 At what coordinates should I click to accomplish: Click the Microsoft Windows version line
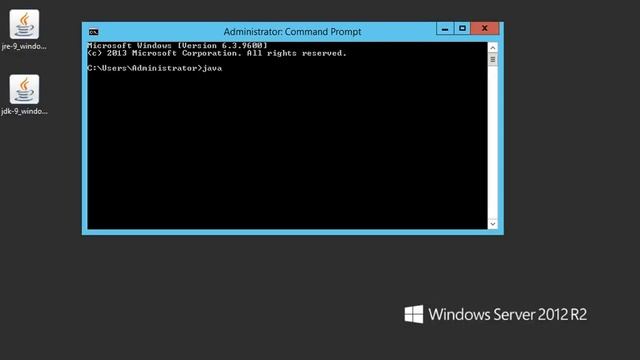click(177, 45)
